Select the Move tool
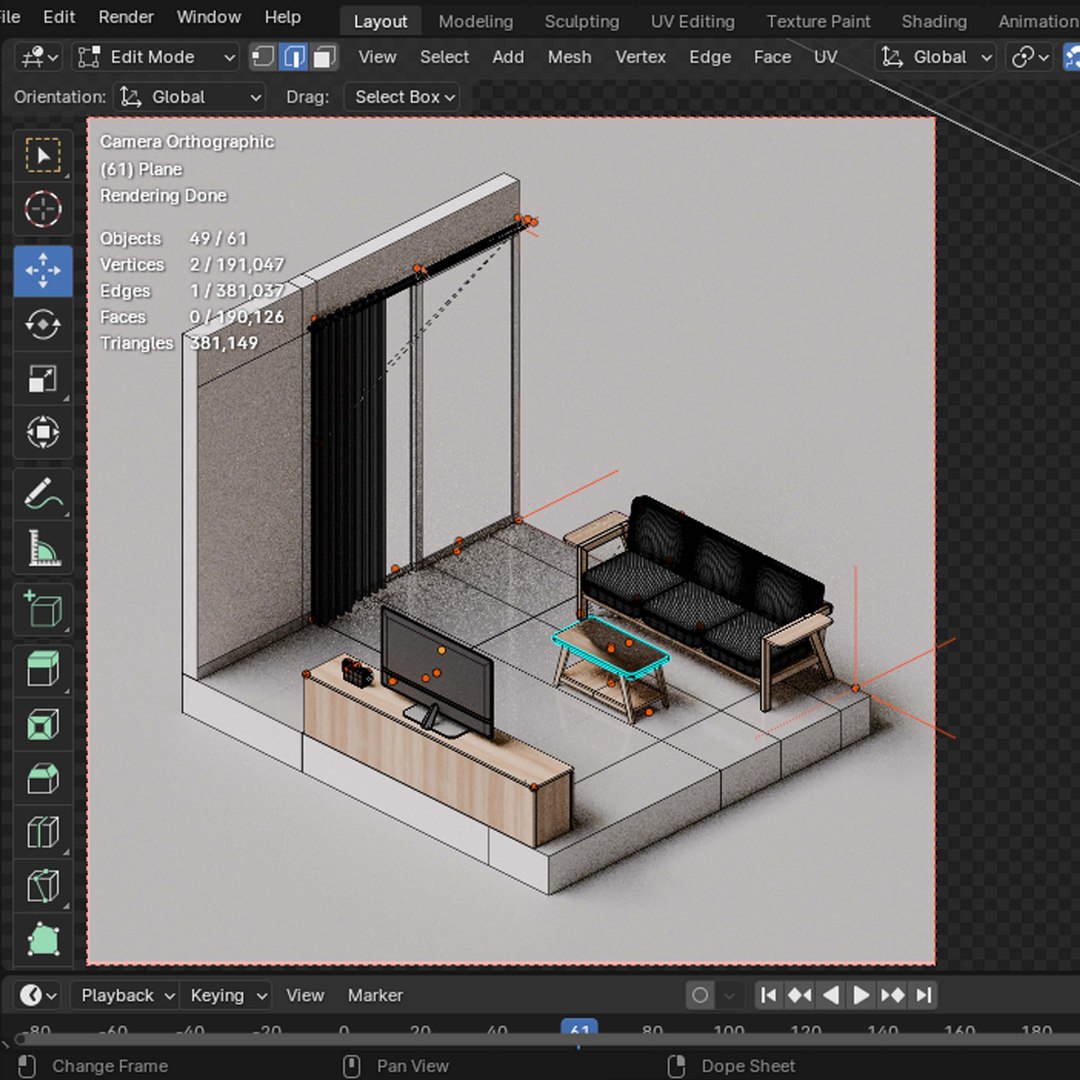Screen dimensions: 1080x1080 coord(43,271)
